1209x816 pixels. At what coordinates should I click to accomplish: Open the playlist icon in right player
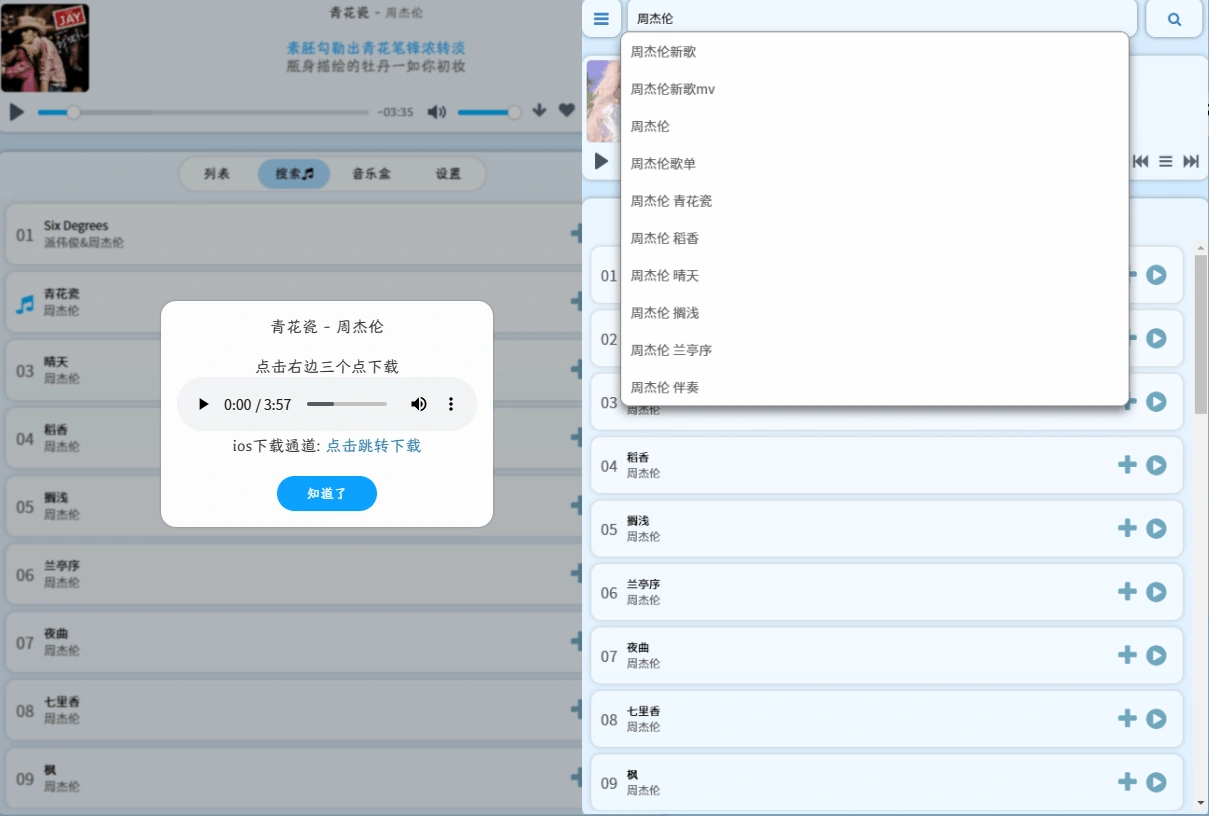point(1165,161)
